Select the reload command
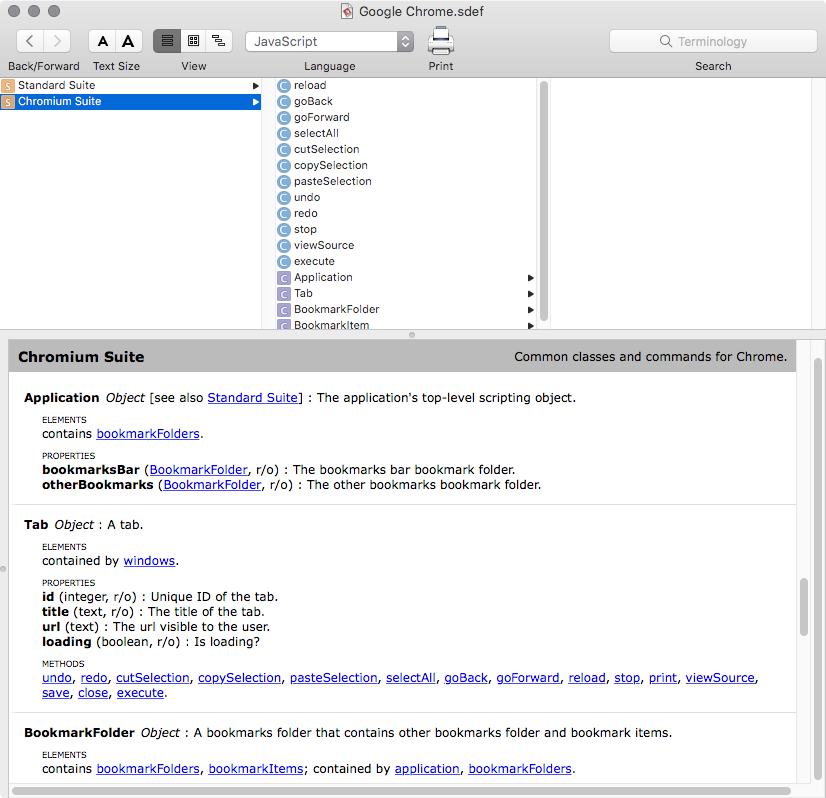This screenshot has width=826, height=798. tap(310, 85)
